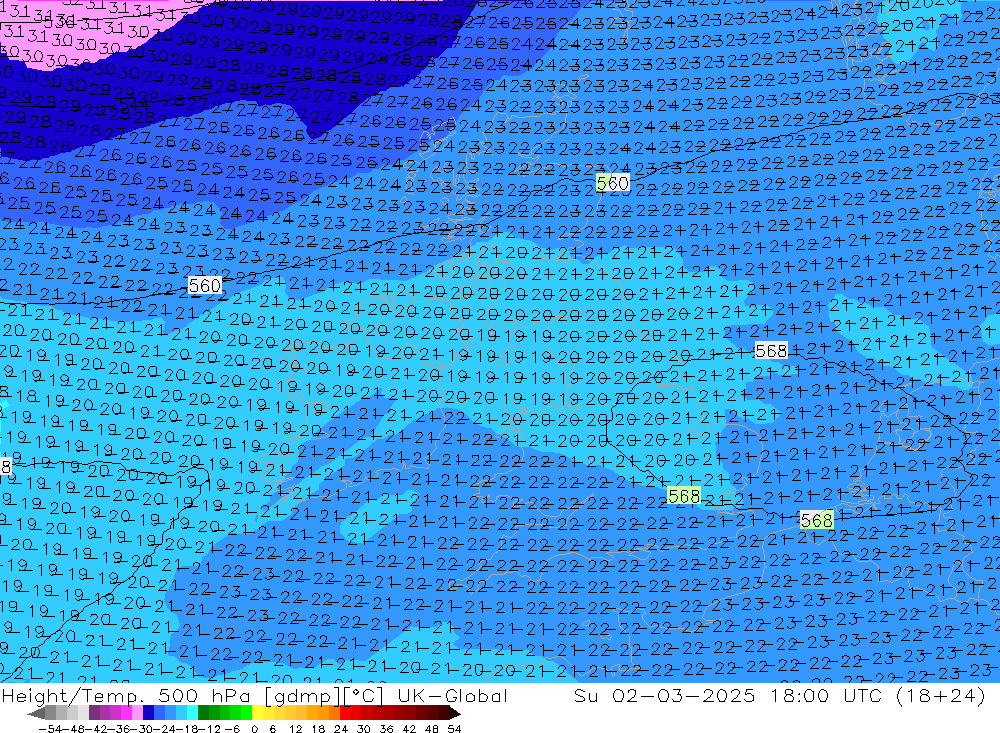Click the forecast offset '(18+24)'
The width and height of the screenshot is (1000, 733).
click(941, 695)
